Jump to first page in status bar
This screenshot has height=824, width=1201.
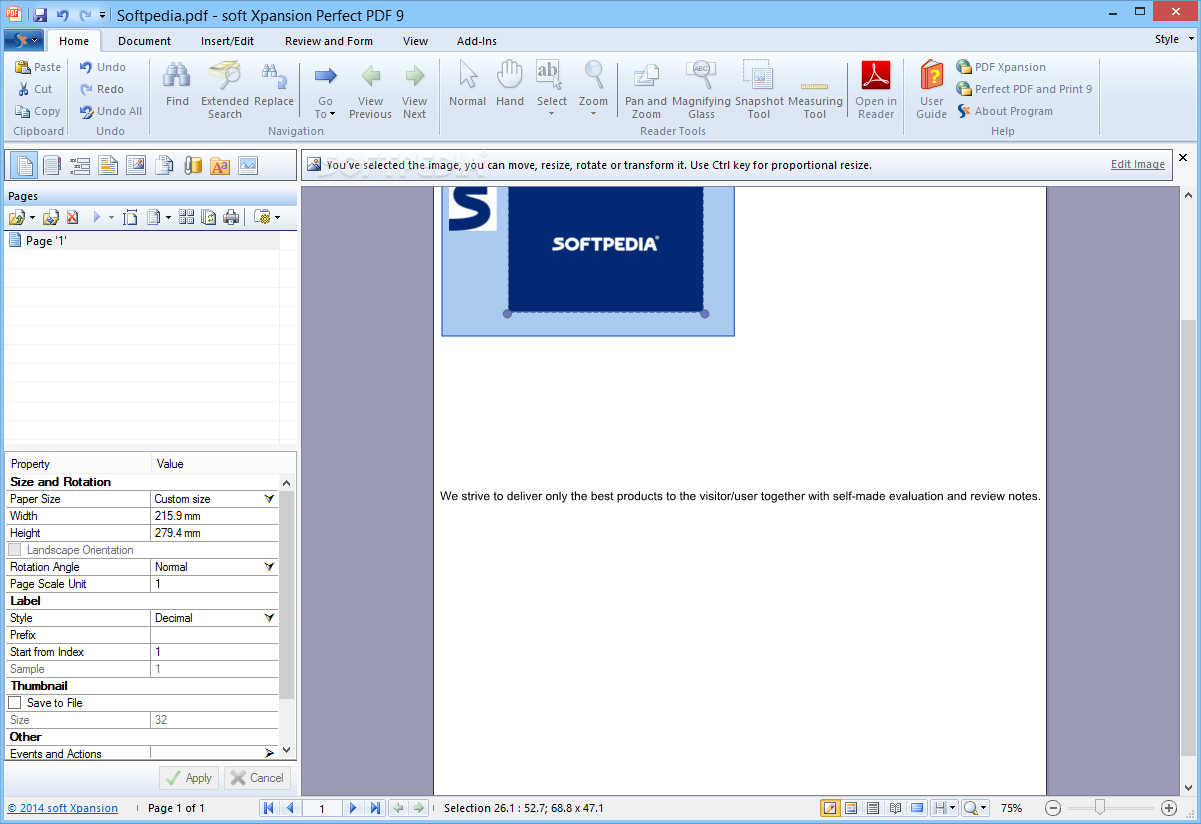(x=268, y=808)
